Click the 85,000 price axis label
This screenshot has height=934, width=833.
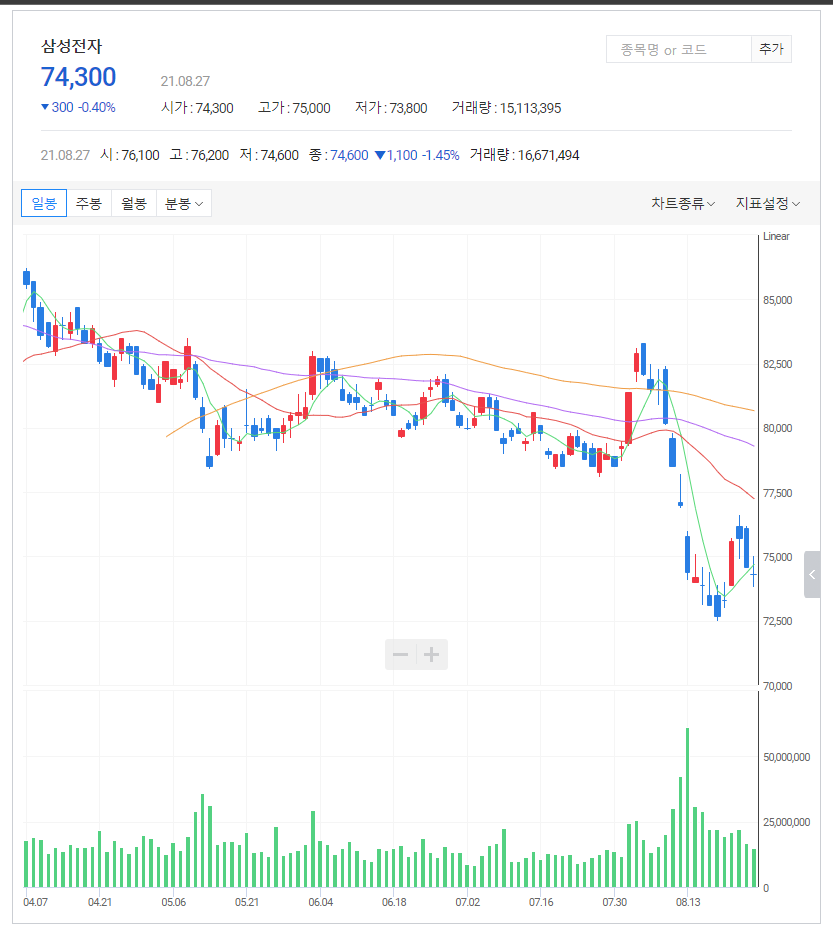click(x=778, y=300)
